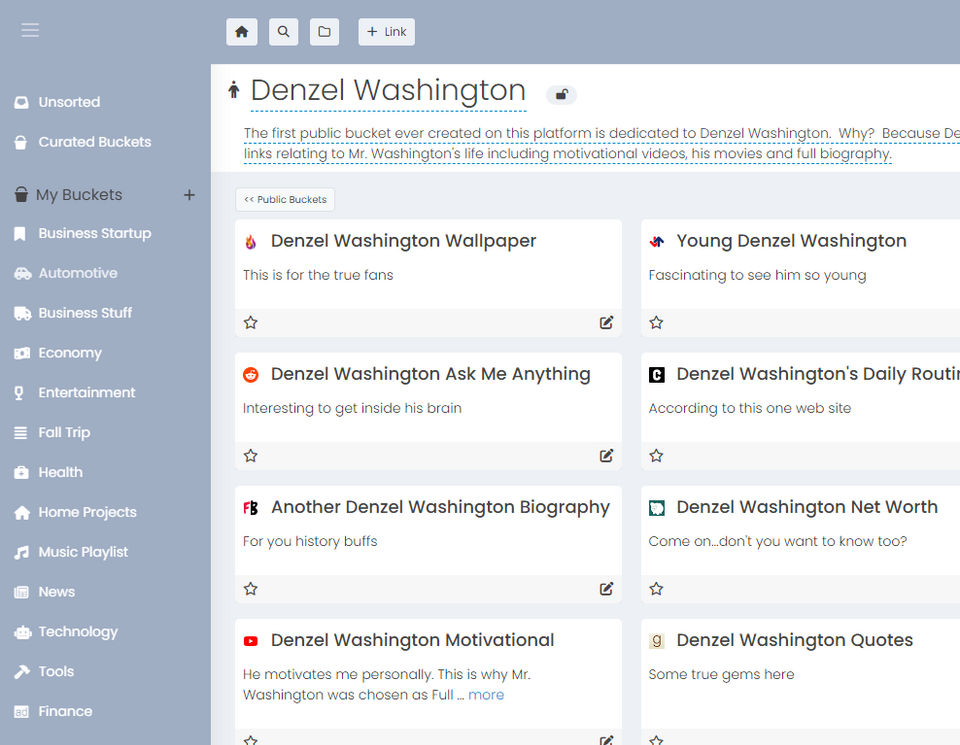960x745 pixels.
Task: Star the Denzel Washington Wallpaper card
Action: 251,322
